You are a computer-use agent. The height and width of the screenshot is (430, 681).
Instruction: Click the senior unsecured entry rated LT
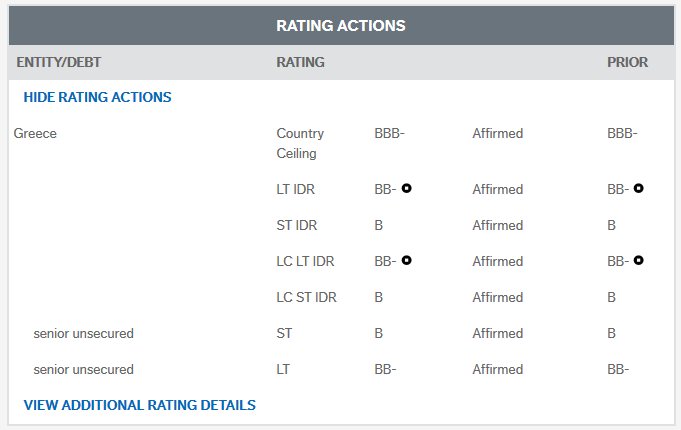(83, 369)
